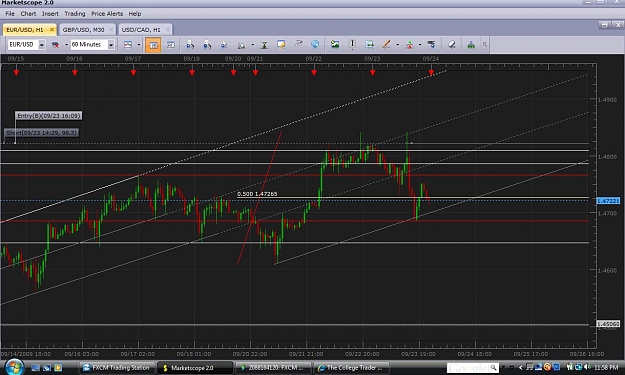The width and height of the screenshot is (625, 375).
Task: Expand the EUR/USD symbol dropdown
Action: (41, 45)
